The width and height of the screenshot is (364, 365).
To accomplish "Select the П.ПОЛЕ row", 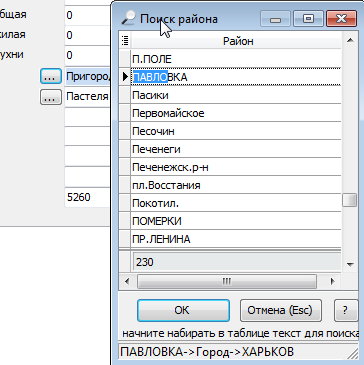I will pyautogui.click(x=236, y=59).
